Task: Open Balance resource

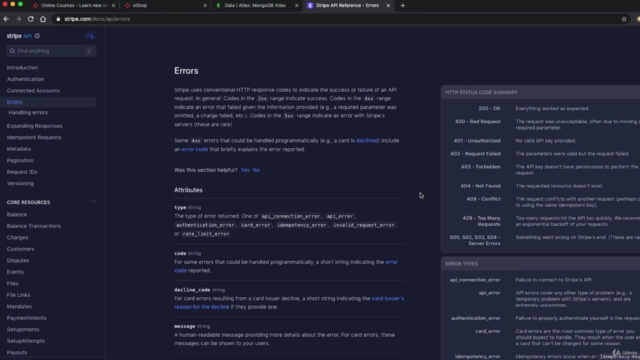Action: point(17,214)
